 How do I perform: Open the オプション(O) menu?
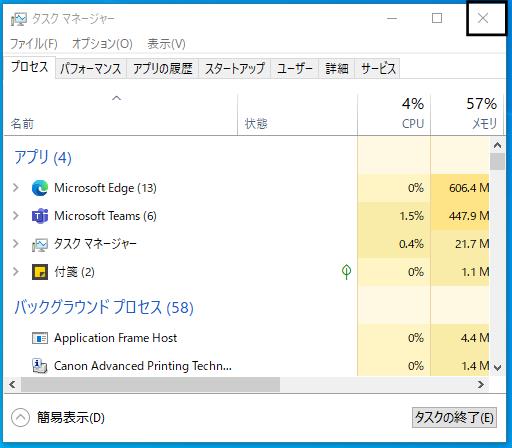pyautogui.click(x=102, y=44)
